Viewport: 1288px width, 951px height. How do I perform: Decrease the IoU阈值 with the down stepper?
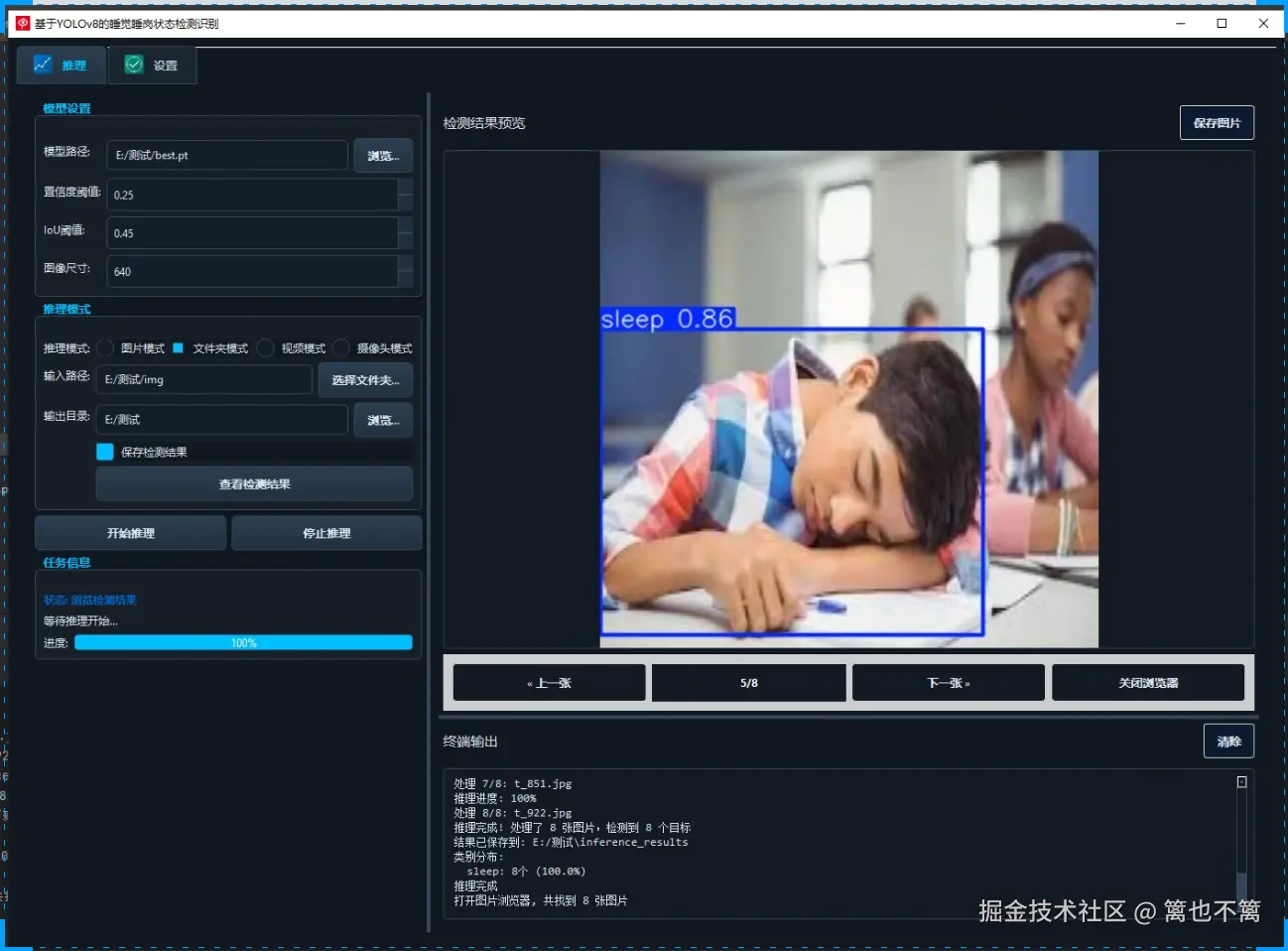(405, 241)
